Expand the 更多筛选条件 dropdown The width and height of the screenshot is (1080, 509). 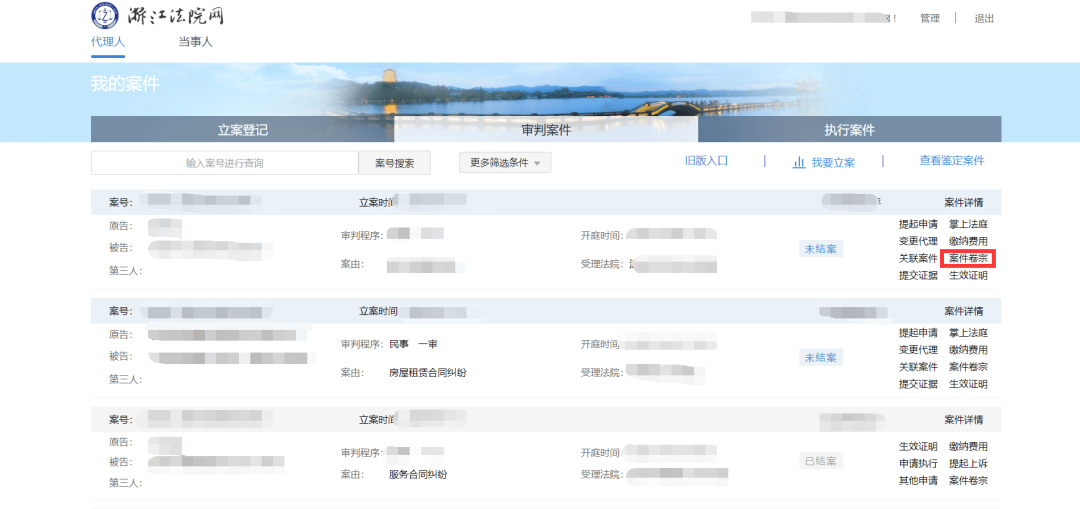point(506,163)
